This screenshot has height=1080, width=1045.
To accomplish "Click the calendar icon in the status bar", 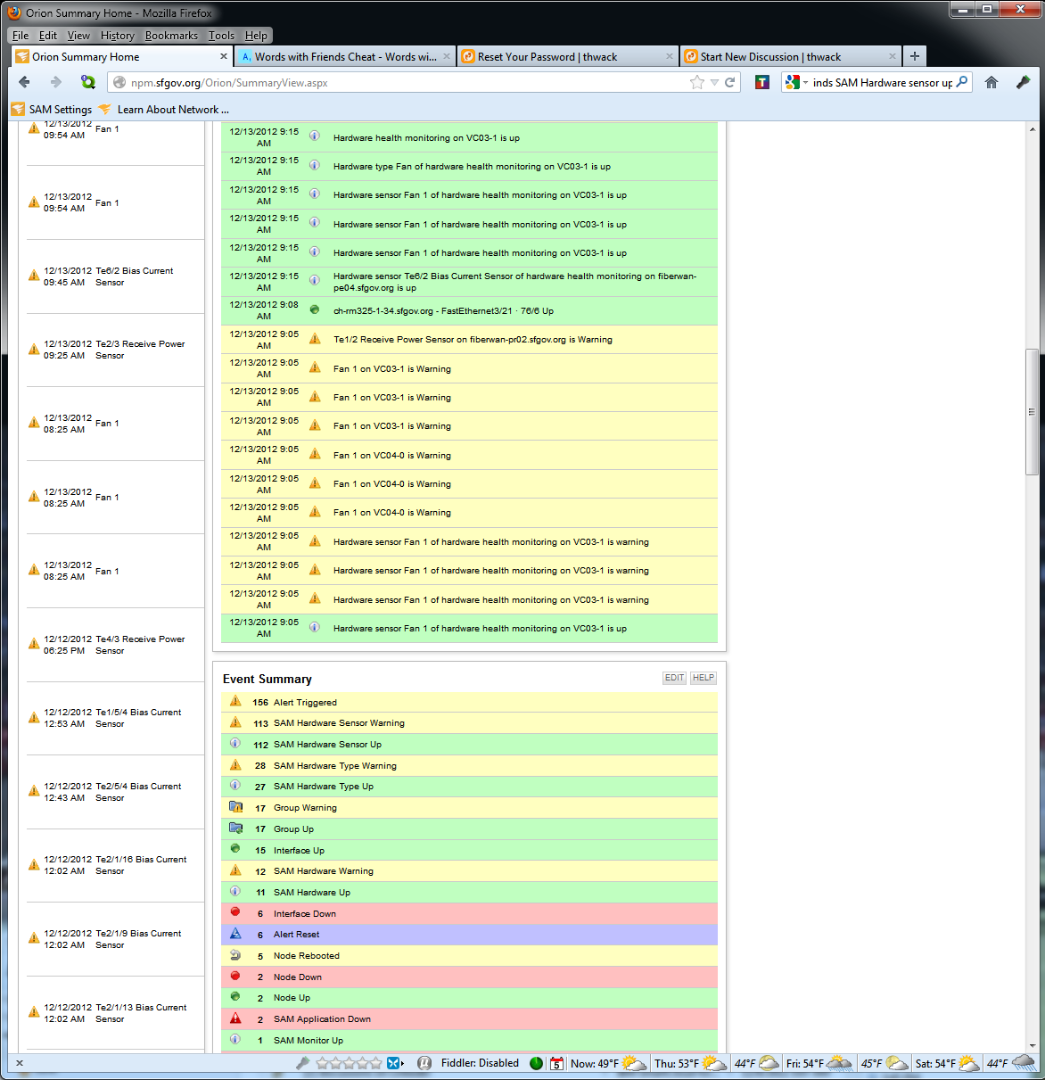I will (557, 1063).
